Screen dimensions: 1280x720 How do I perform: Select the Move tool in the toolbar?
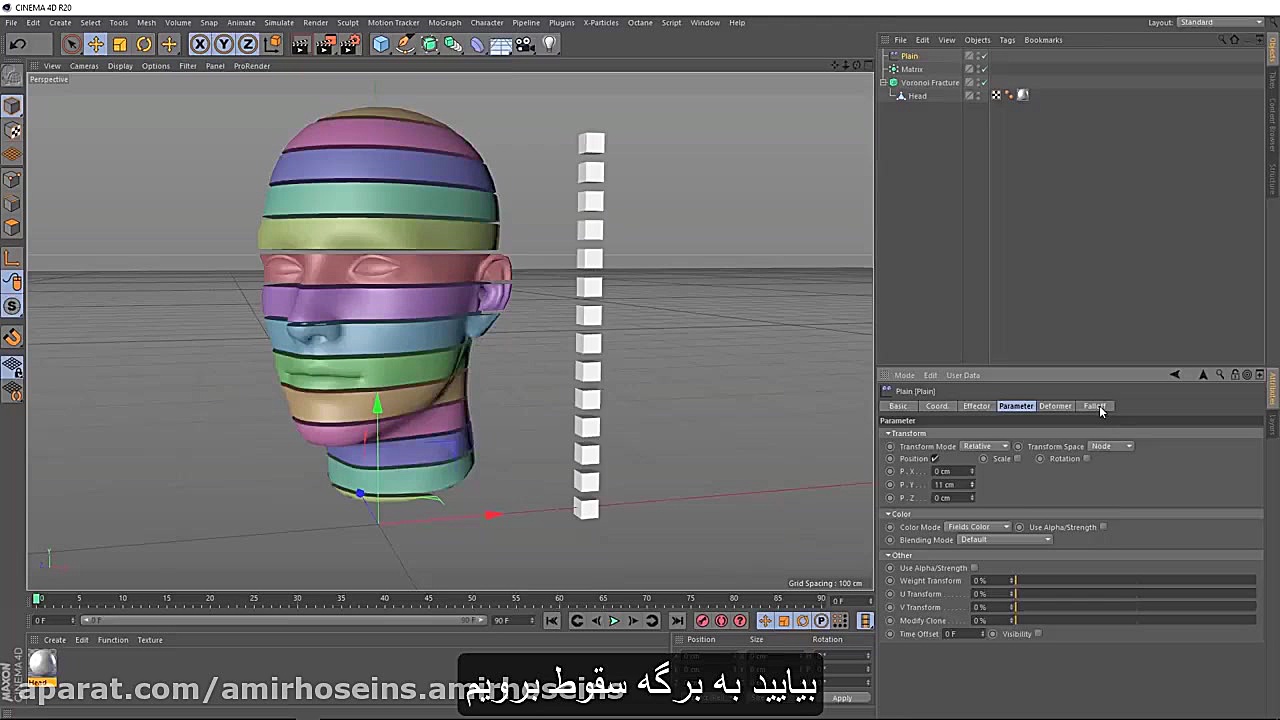pyautogui.click(x=95, y=43)
